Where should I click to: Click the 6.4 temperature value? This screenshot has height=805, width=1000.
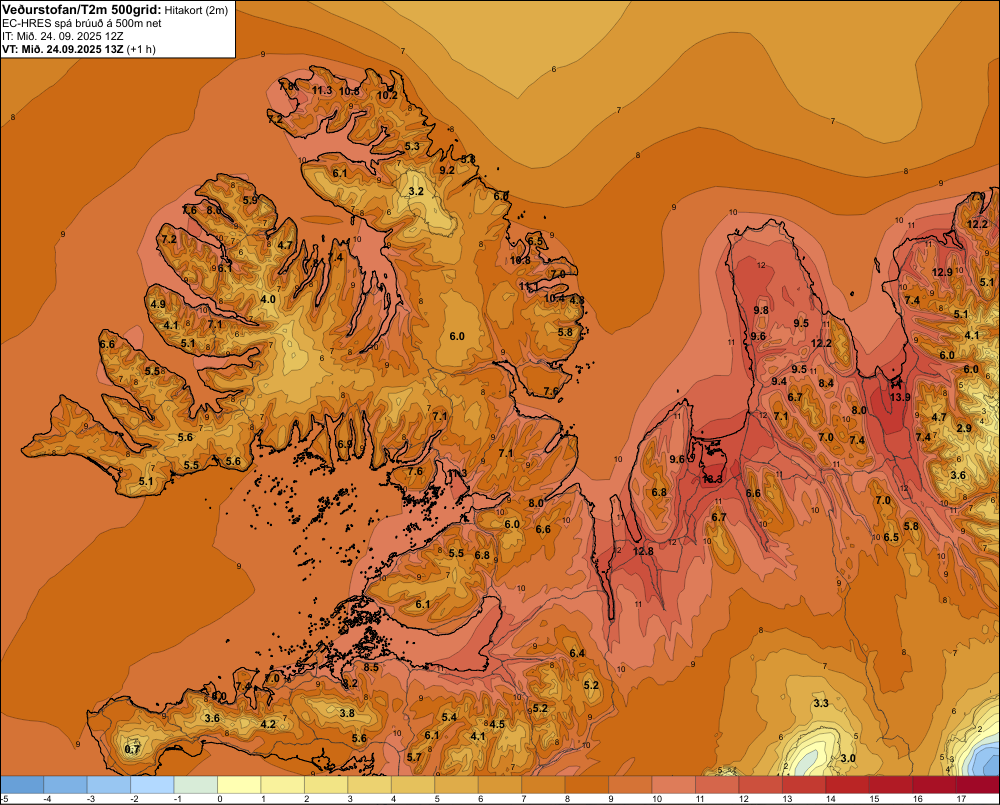577,653
